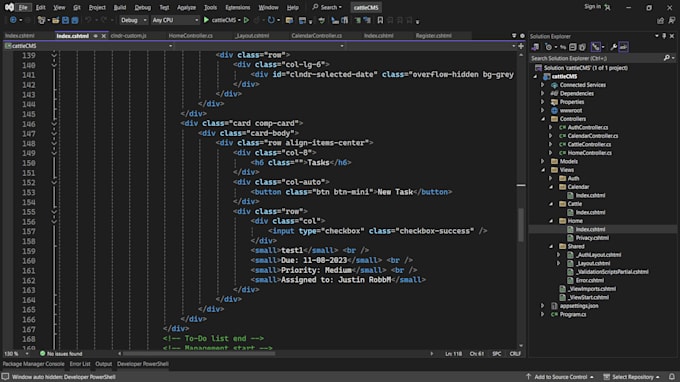Click the Pending Changes Filter icon in Solution Explorer
Viewport: 680px width, 382px height.
549,47
